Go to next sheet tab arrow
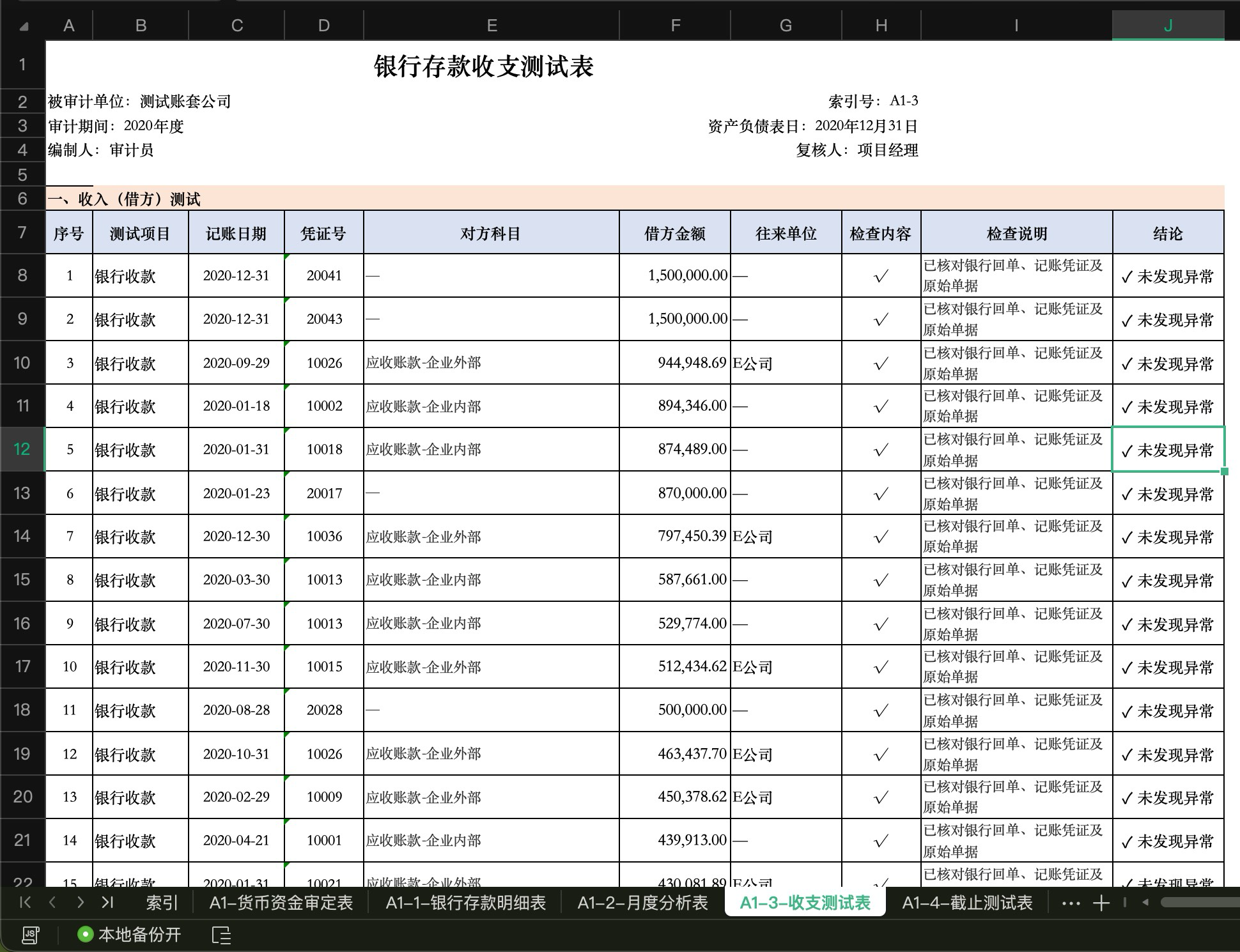1240x952 pixels. point(80,902)
